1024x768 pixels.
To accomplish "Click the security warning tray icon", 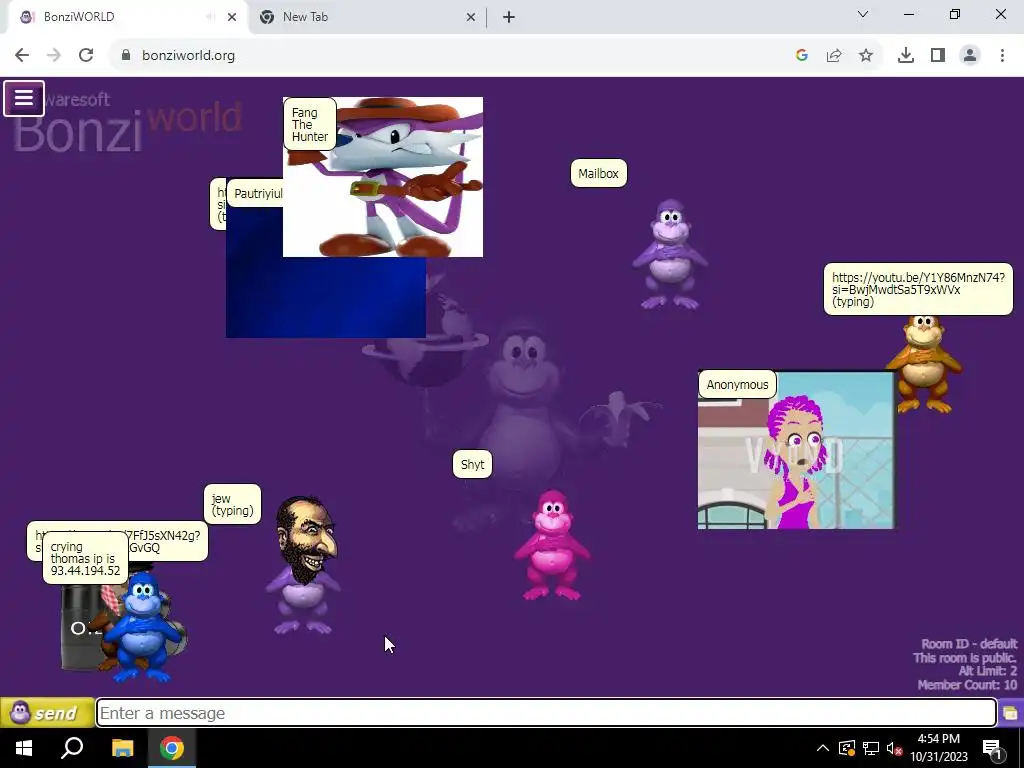I will pyautogui.click(x=847, y=748).
